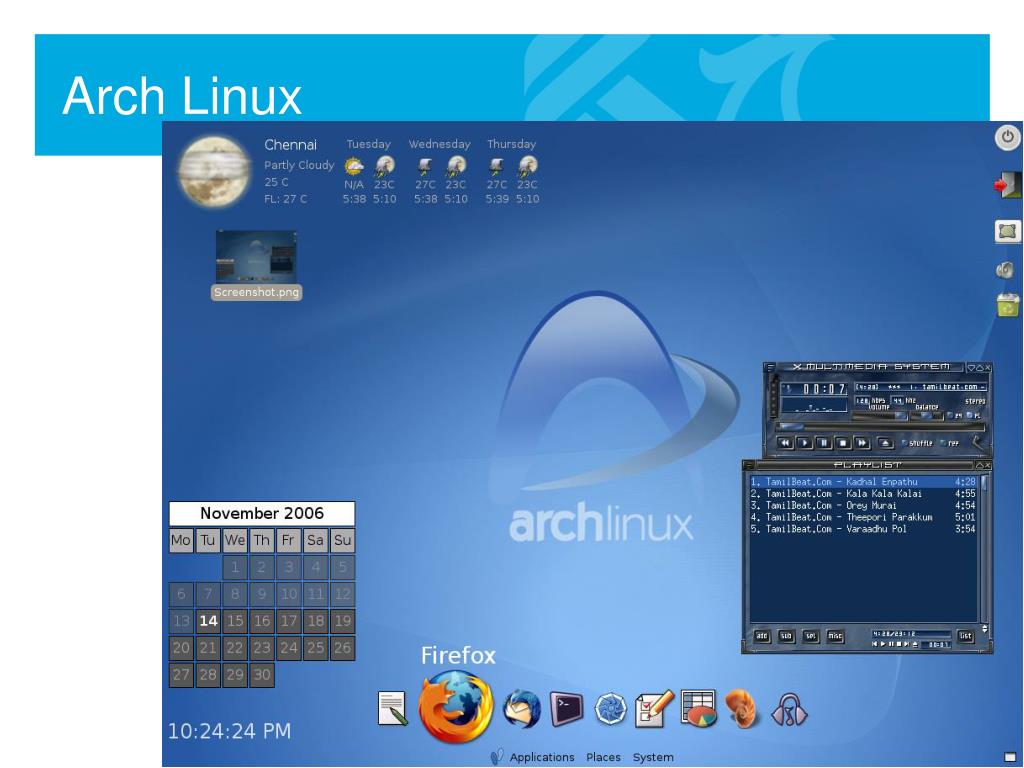The image size is (1024, 768).
Task: Open the playlist add menu
Action: point(762,635)
